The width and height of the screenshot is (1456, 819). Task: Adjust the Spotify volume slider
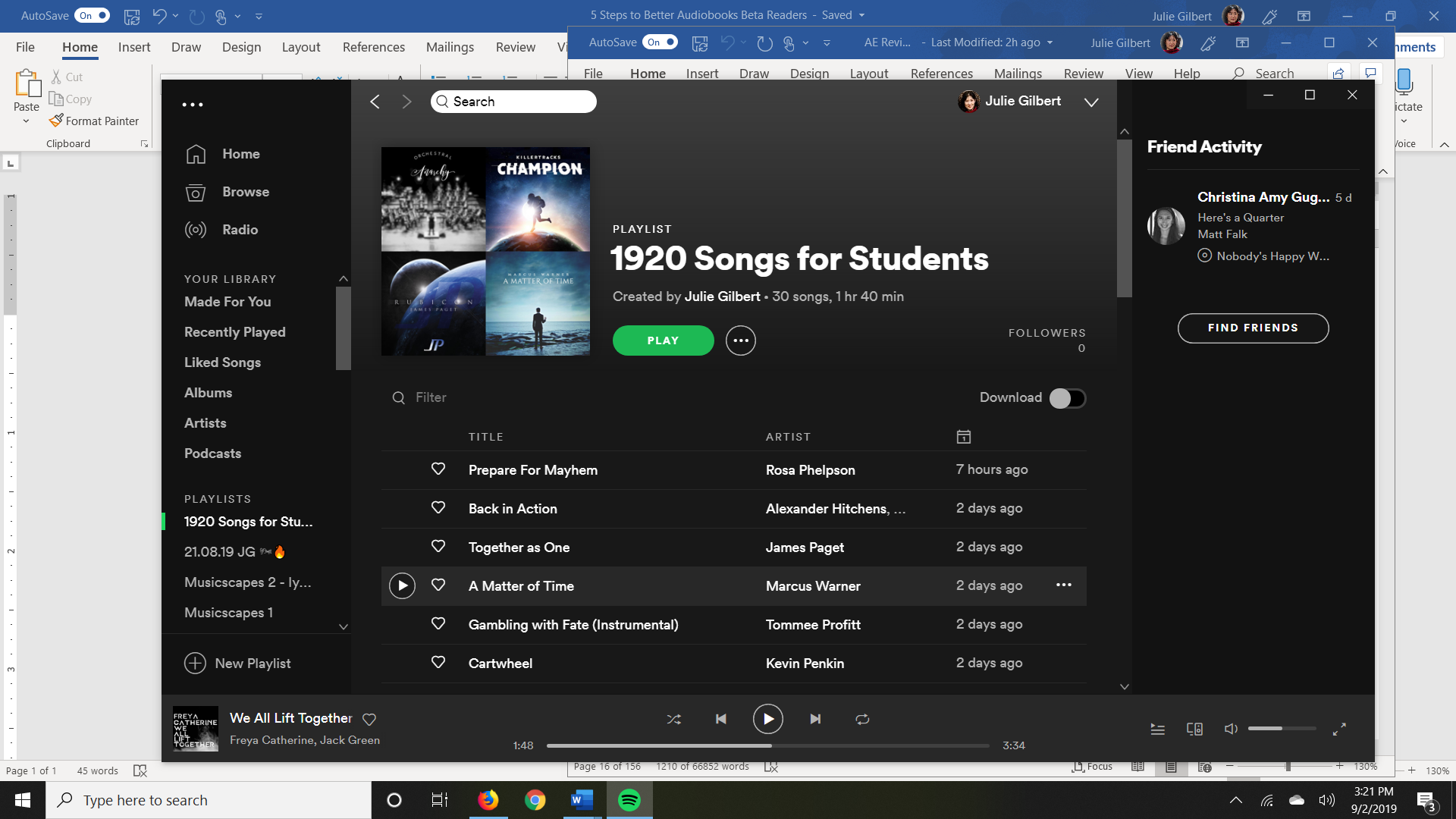coord(1282,729)
